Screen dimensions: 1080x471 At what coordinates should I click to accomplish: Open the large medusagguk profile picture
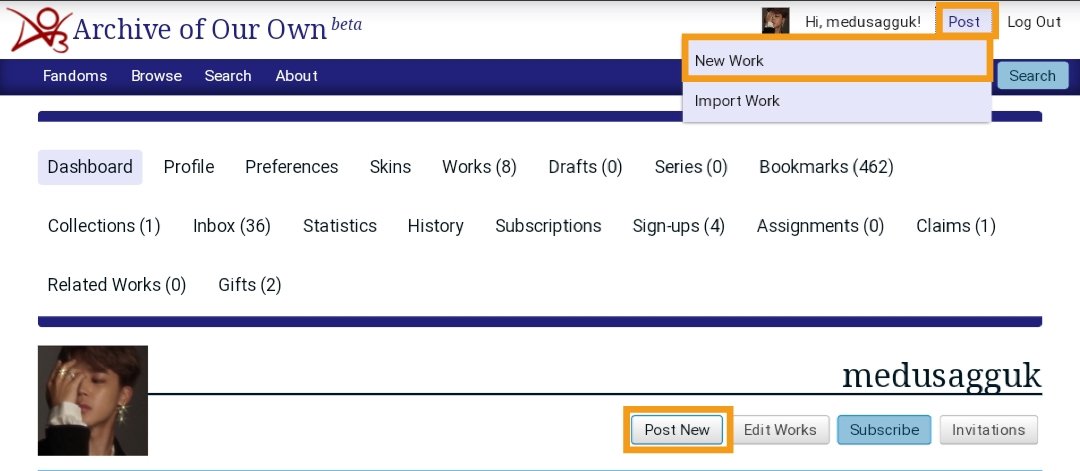pos(93,401)
